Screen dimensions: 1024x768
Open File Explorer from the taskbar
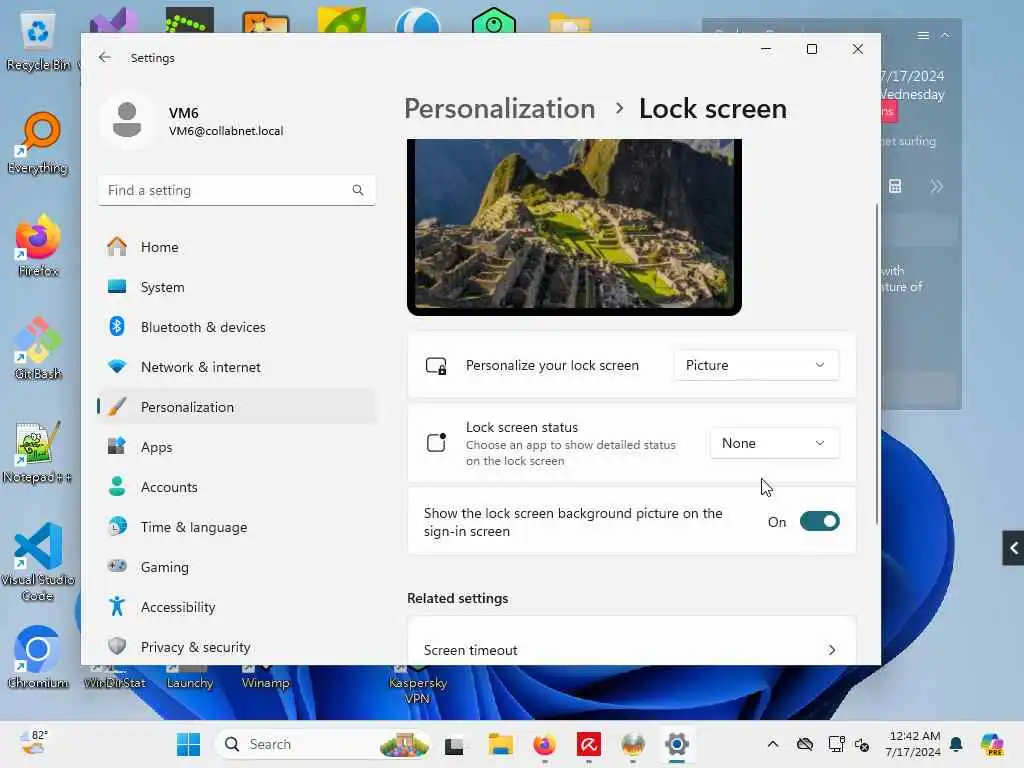tap(500, 744)
